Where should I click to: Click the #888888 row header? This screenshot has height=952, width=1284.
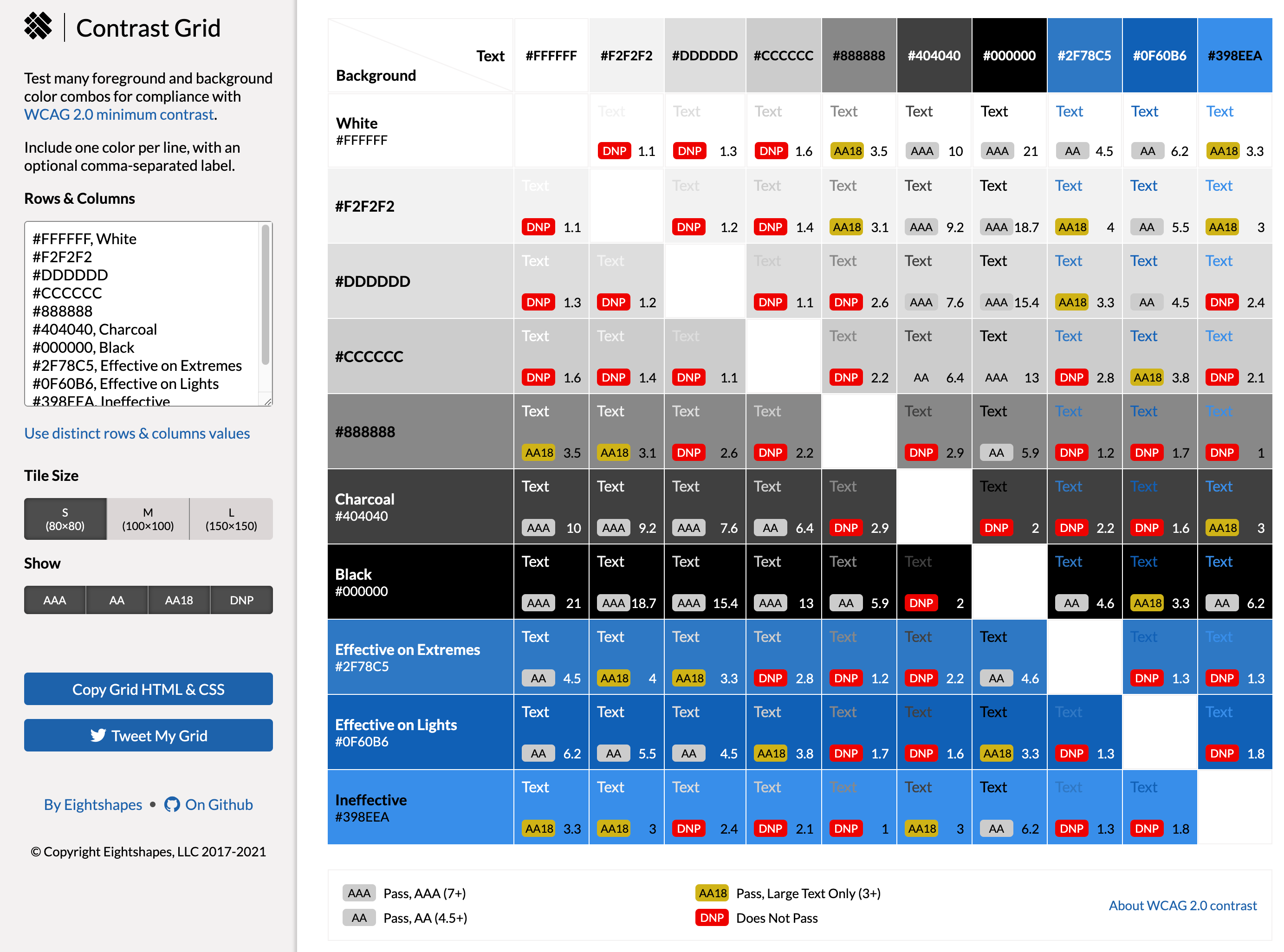421,432
